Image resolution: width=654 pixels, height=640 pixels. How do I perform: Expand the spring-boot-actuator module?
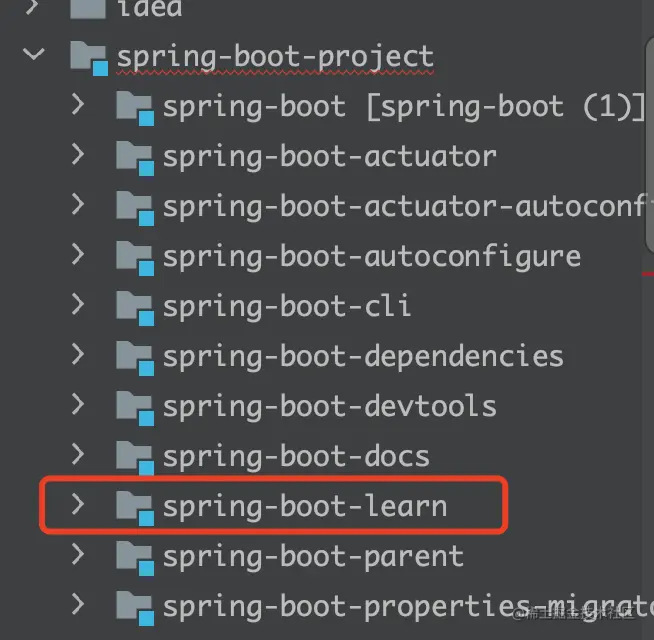pyautogui.click(x=78, y=154)
